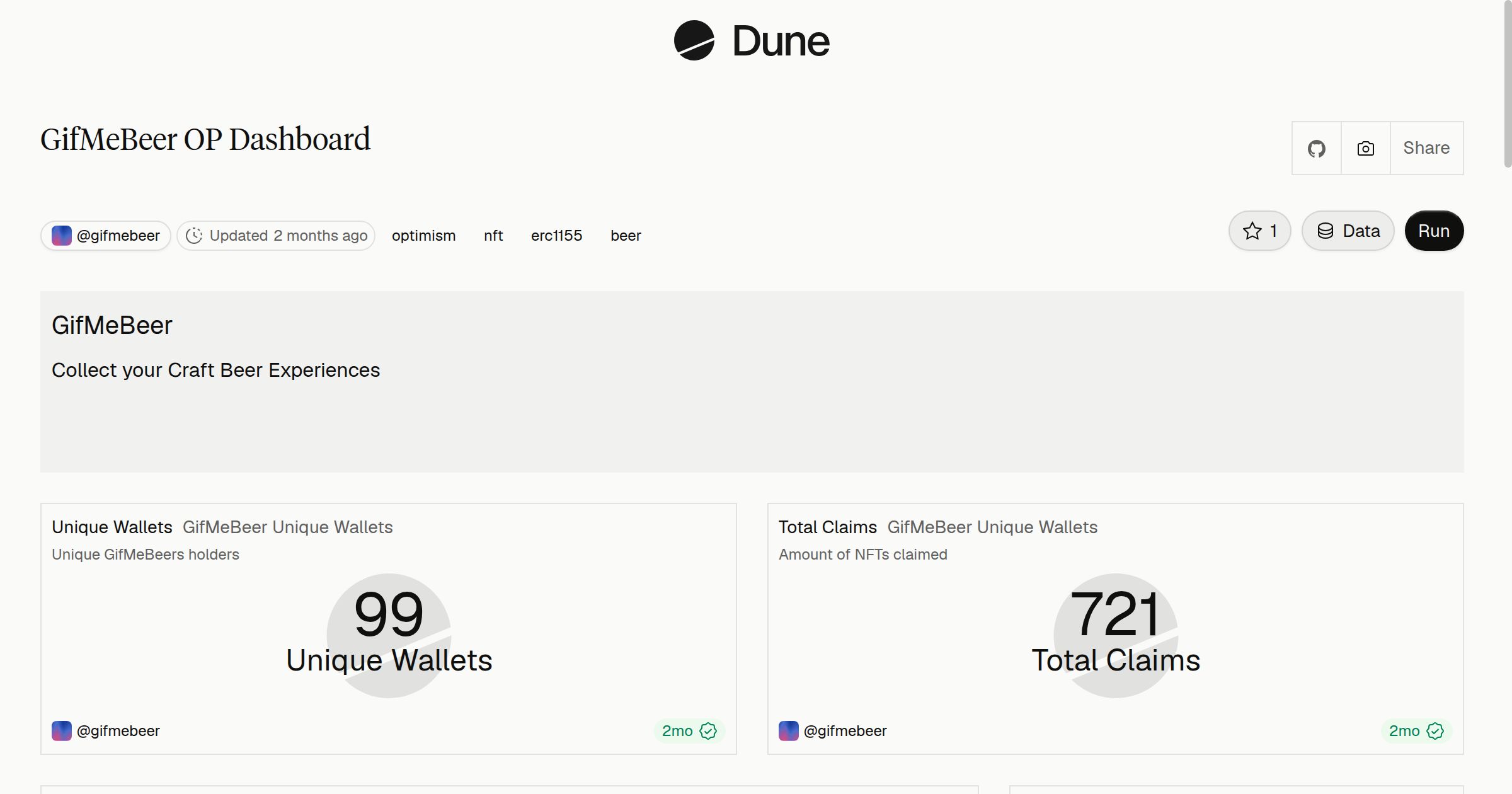The image size is (1512, 794).
Task: Open GifMeBeer Unique Wallets query in Unique Wallets card
Action: coord(288,527)
